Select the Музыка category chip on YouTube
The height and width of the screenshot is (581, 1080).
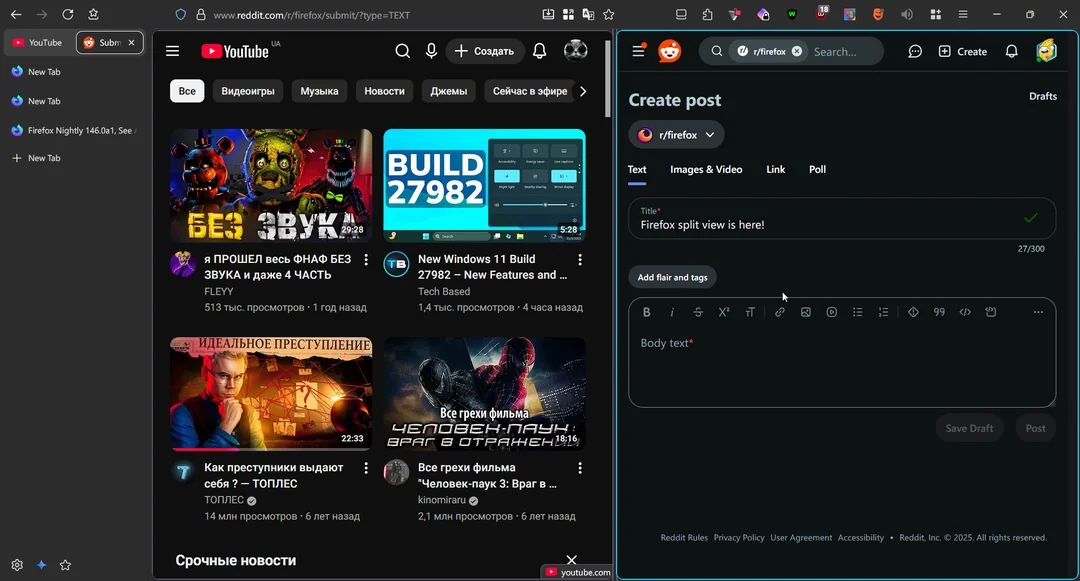319,90
